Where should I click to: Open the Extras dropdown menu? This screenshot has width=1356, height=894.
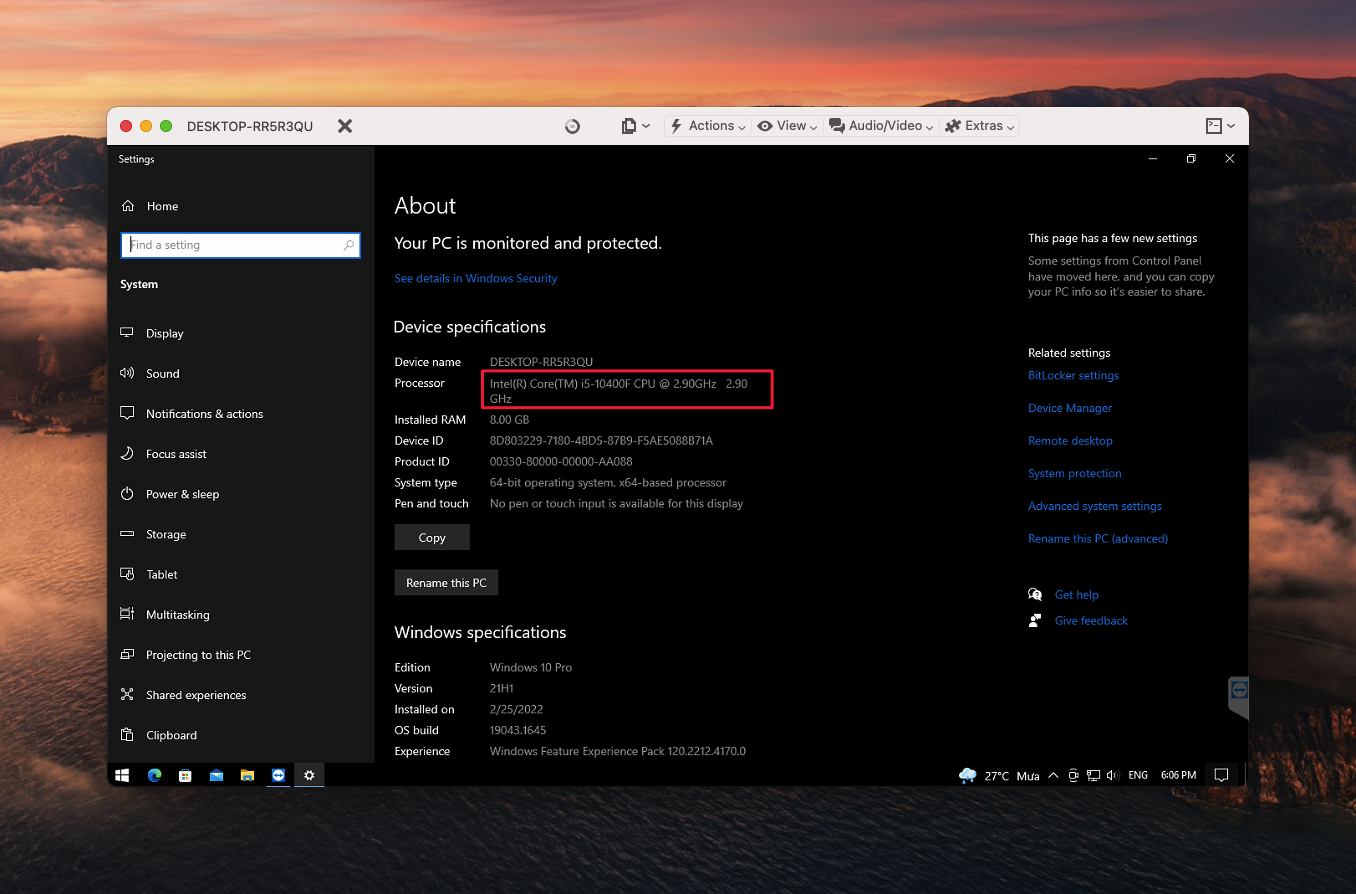[980, 126]
